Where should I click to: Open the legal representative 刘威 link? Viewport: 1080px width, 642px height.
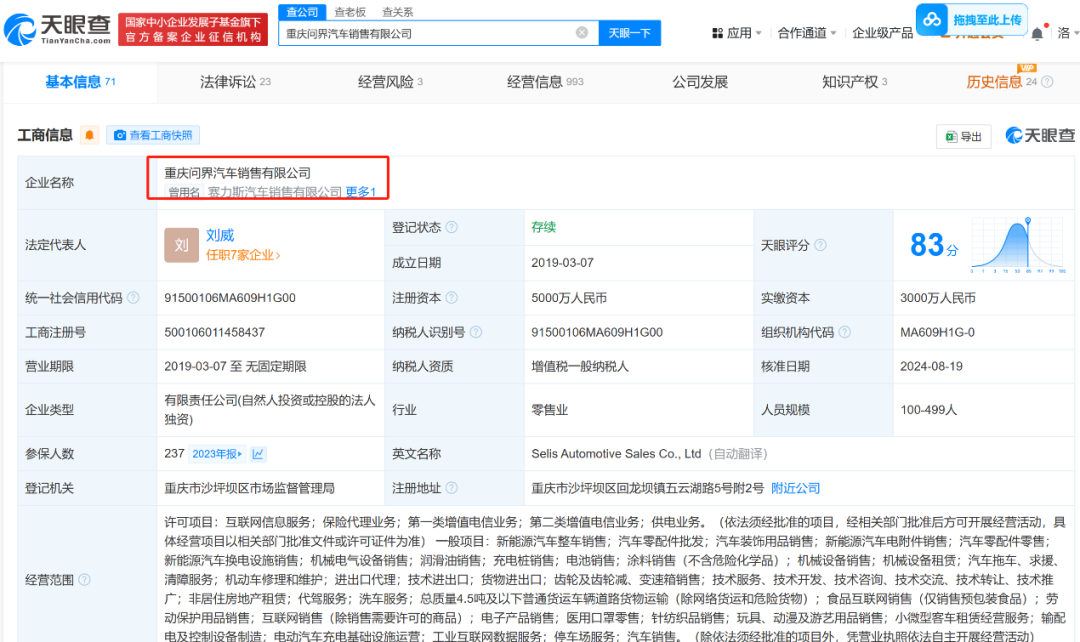pyautogui.click(x=220, y=235)
